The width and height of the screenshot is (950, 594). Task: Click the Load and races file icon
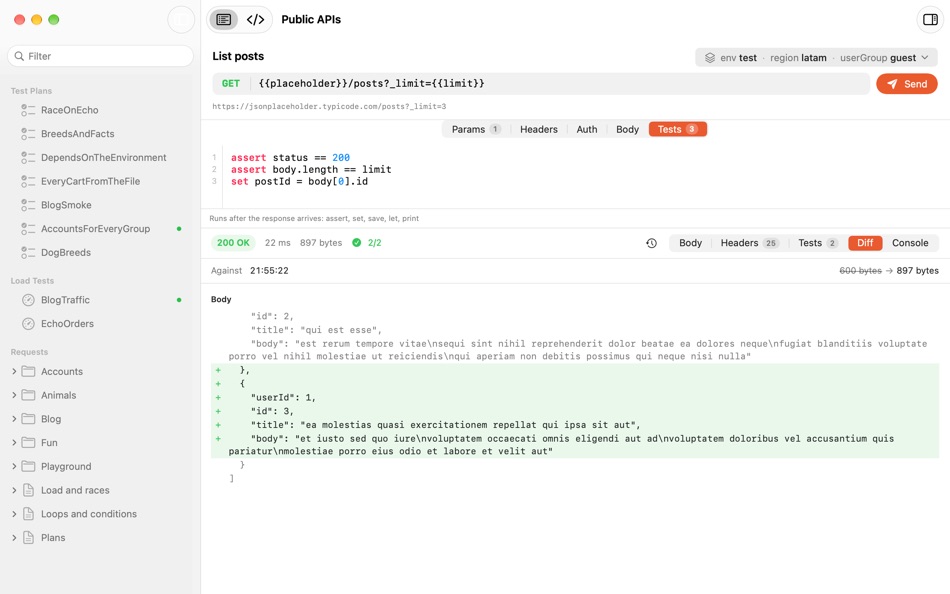(28, 490)
